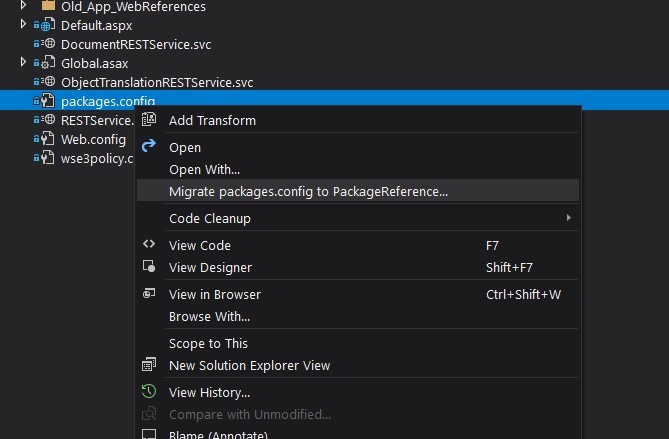This screenshot has height=439, width=669.
Task: Select Blame (Annotate) menu entry
Action: point(358,433)
